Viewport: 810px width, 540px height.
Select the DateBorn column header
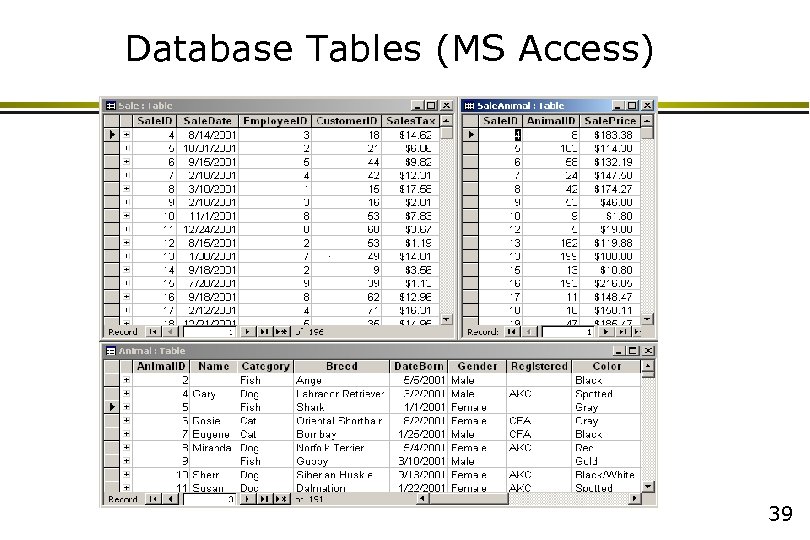[418, 366]
